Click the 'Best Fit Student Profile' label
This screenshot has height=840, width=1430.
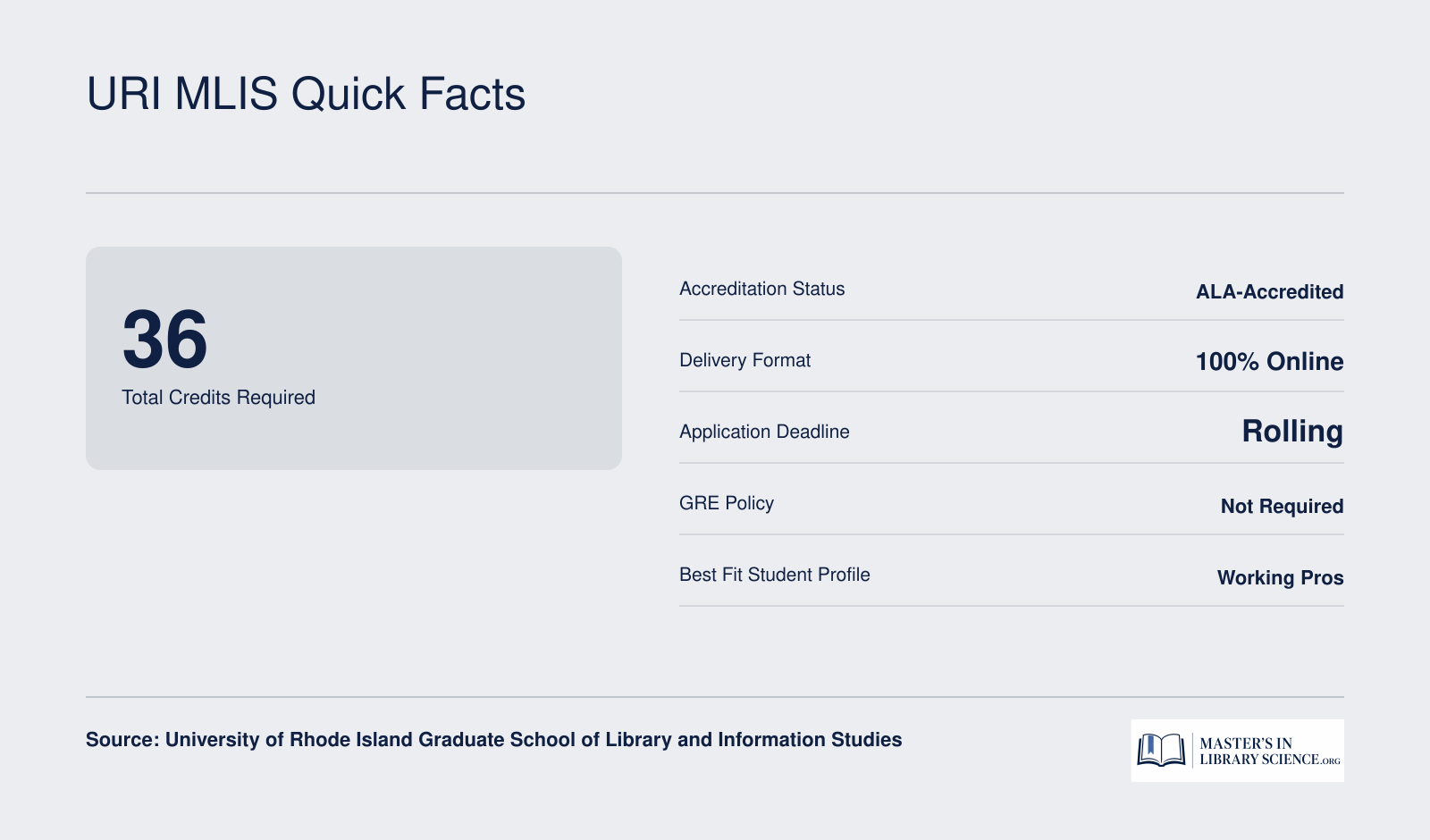775,575
